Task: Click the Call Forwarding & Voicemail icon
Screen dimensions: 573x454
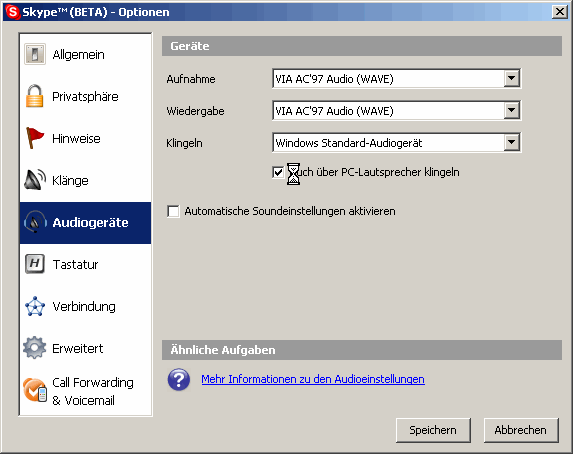Action: click(35, 390)
